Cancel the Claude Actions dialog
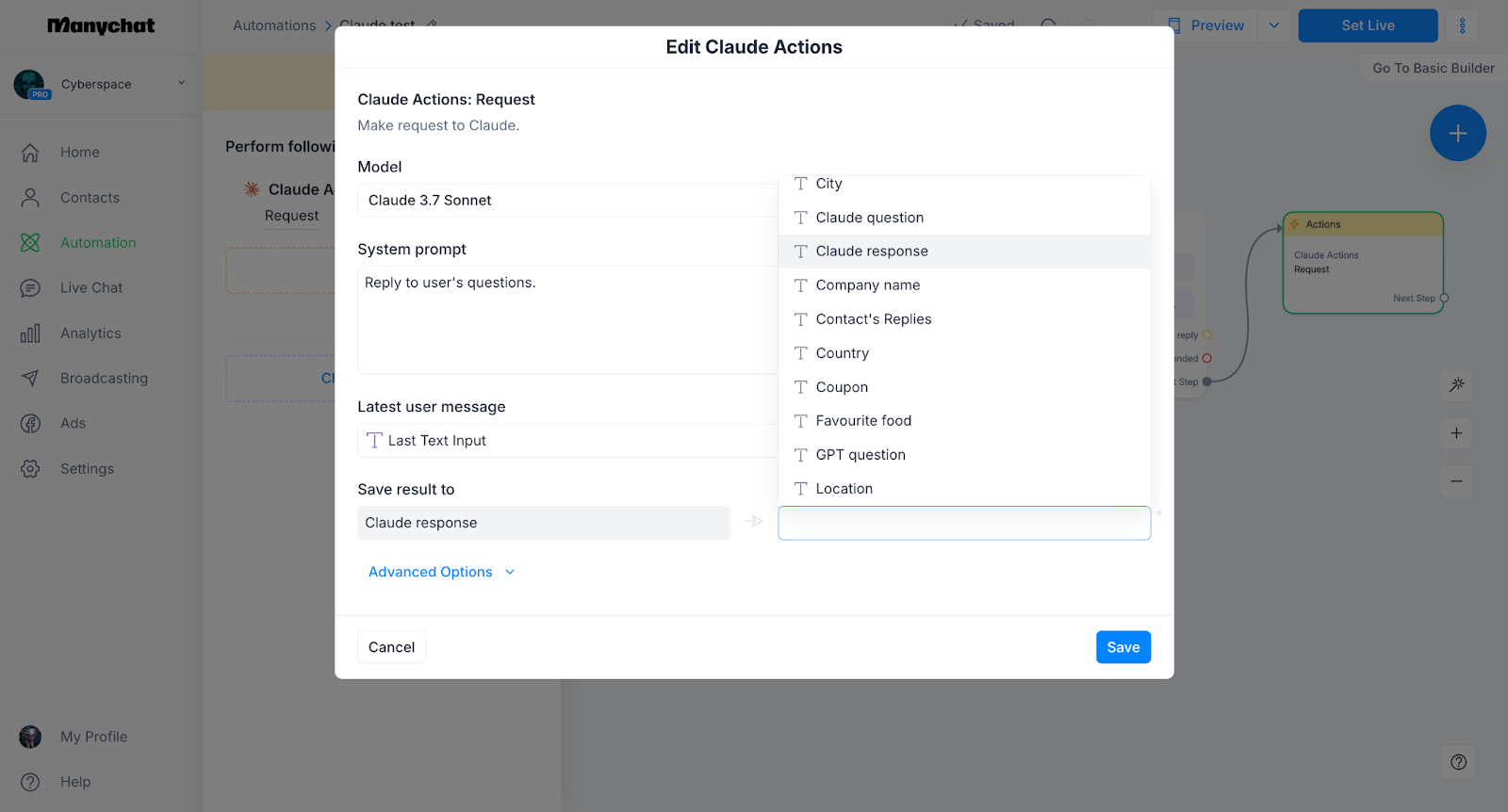The height and width of the screenshot is (812, 1508). coord(391,647)
